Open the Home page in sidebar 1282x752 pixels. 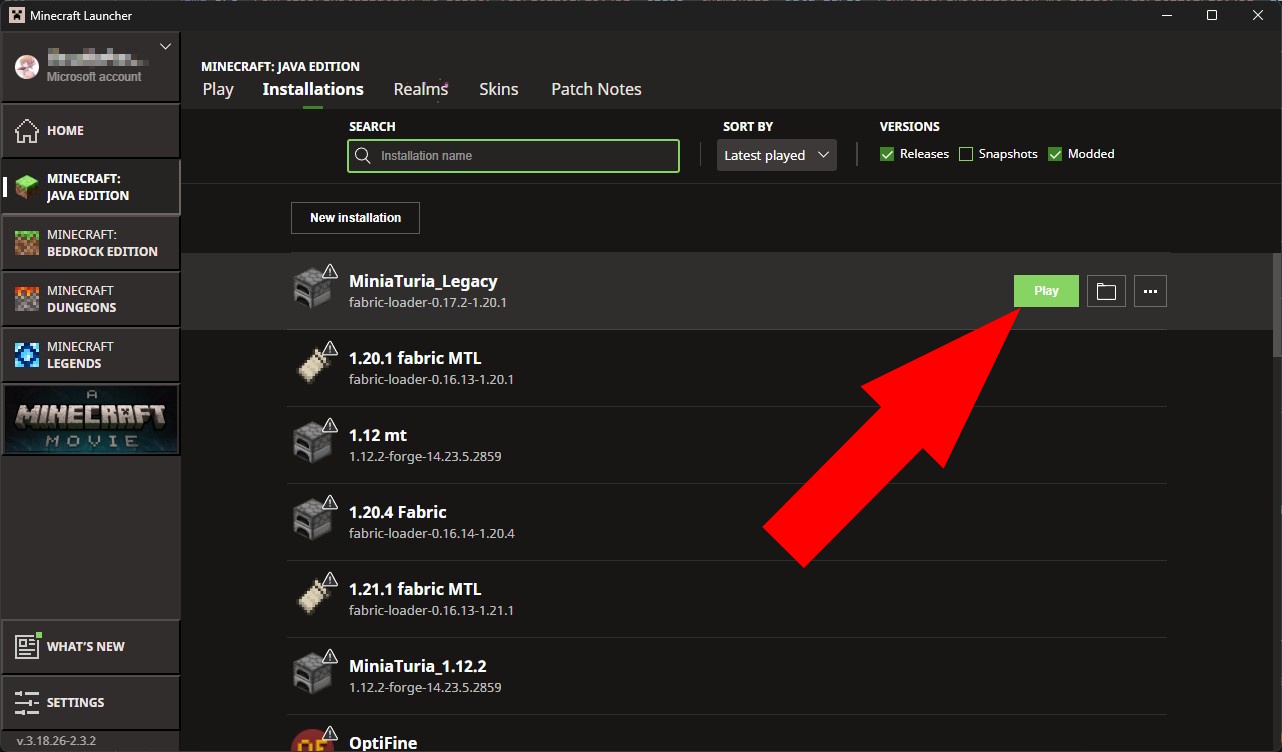pyautogui.click(x=91, y=131)
